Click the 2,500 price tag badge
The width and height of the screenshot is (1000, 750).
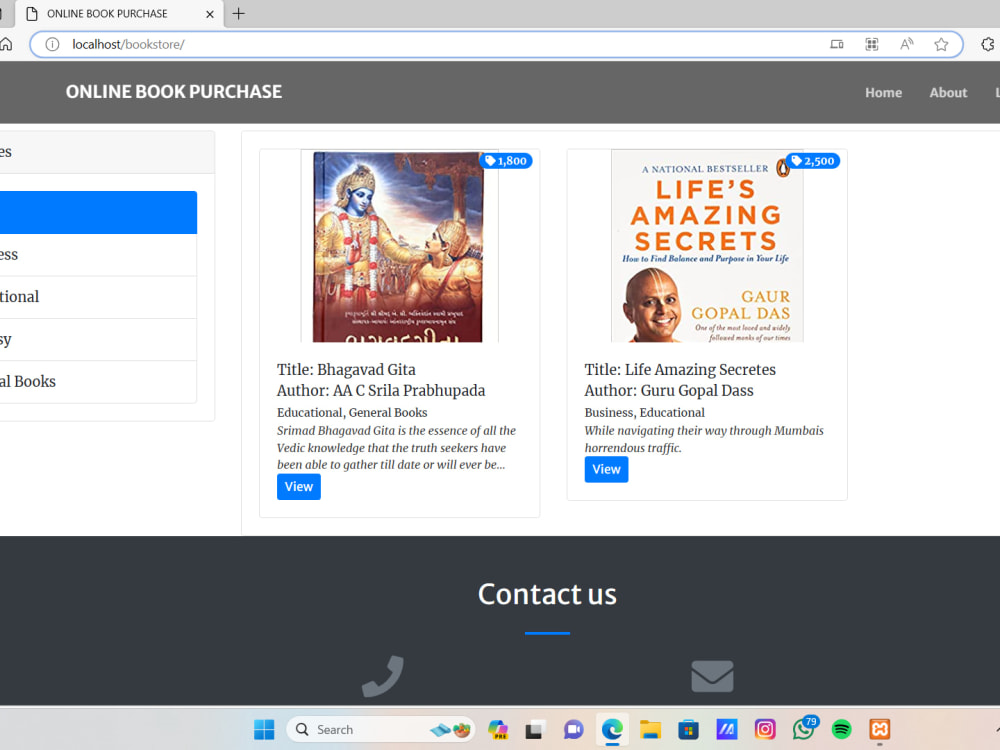coord(813,161)
